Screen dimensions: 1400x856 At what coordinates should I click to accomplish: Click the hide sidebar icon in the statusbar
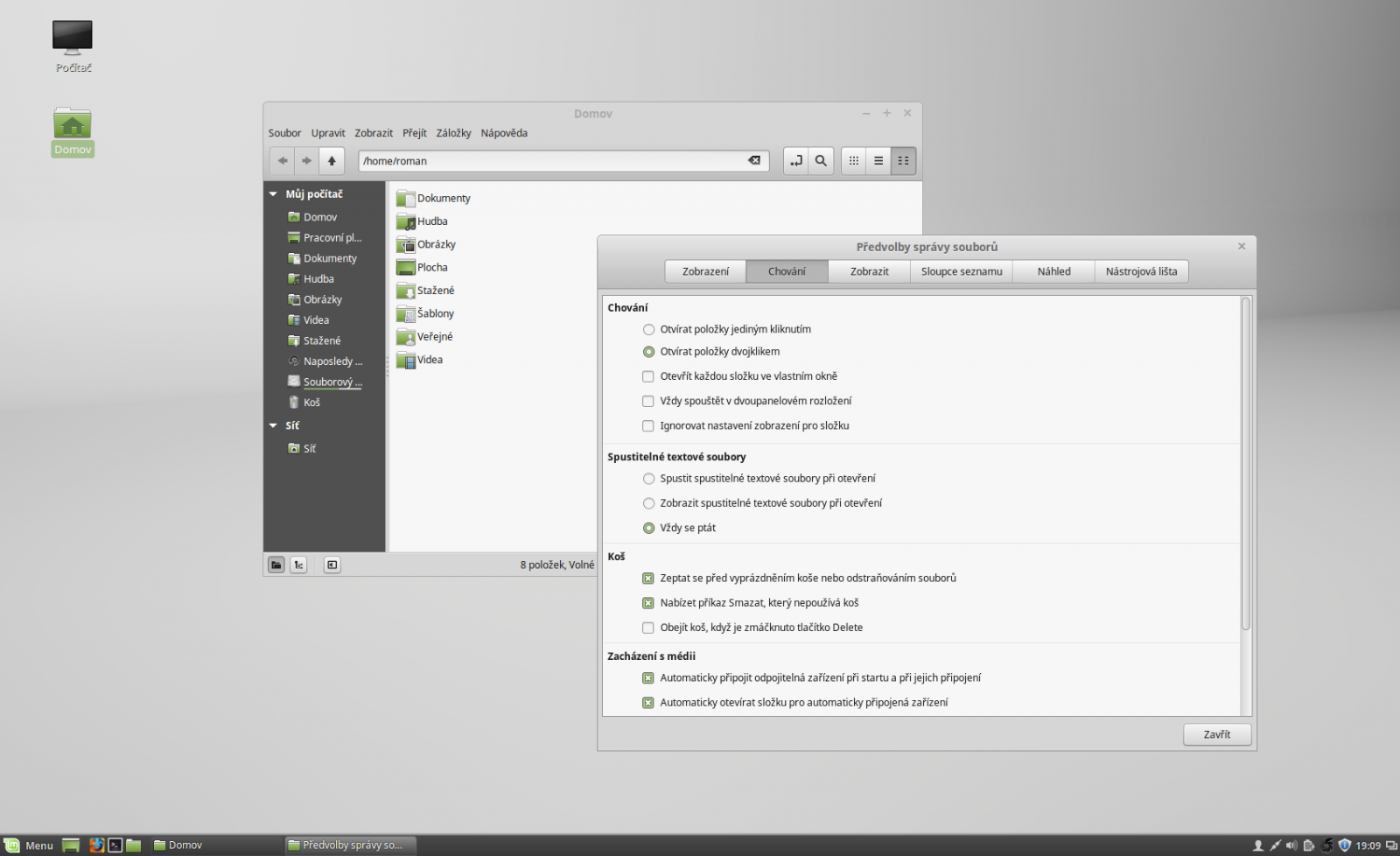click(332, 565)
